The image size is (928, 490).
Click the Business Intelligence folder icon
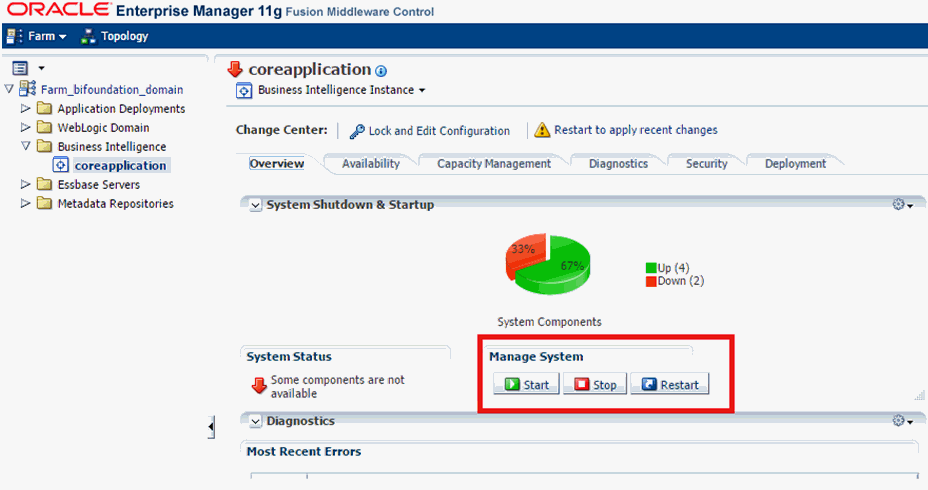(44, 146)
